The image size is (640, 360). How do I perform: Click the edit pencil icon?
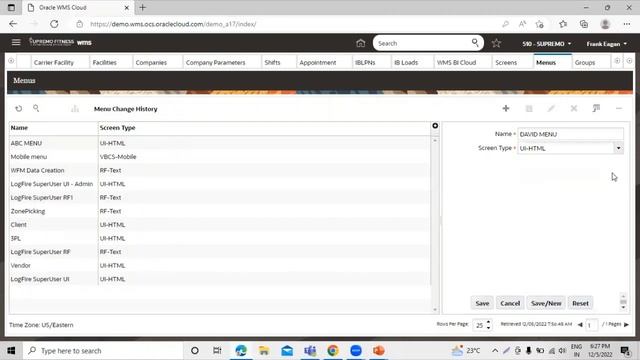pos(551,109)
